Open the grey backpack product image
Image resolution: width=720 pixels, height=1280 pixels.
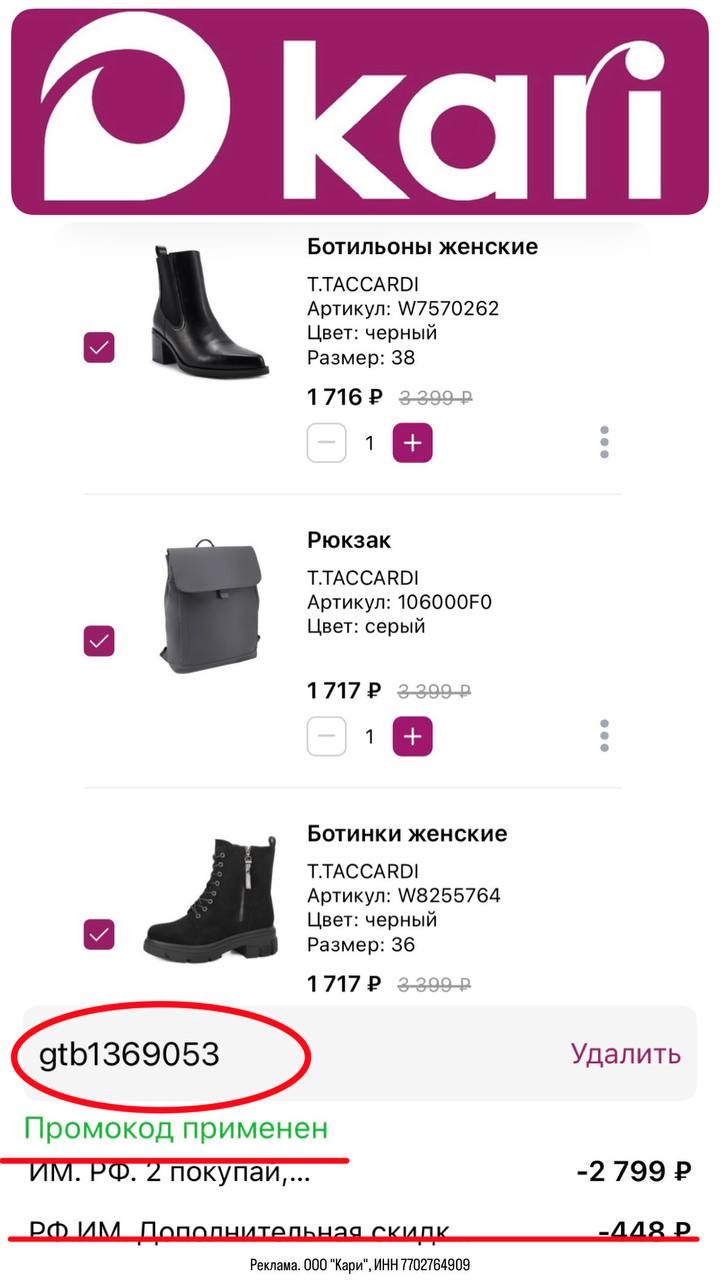(x=211, y=606)
